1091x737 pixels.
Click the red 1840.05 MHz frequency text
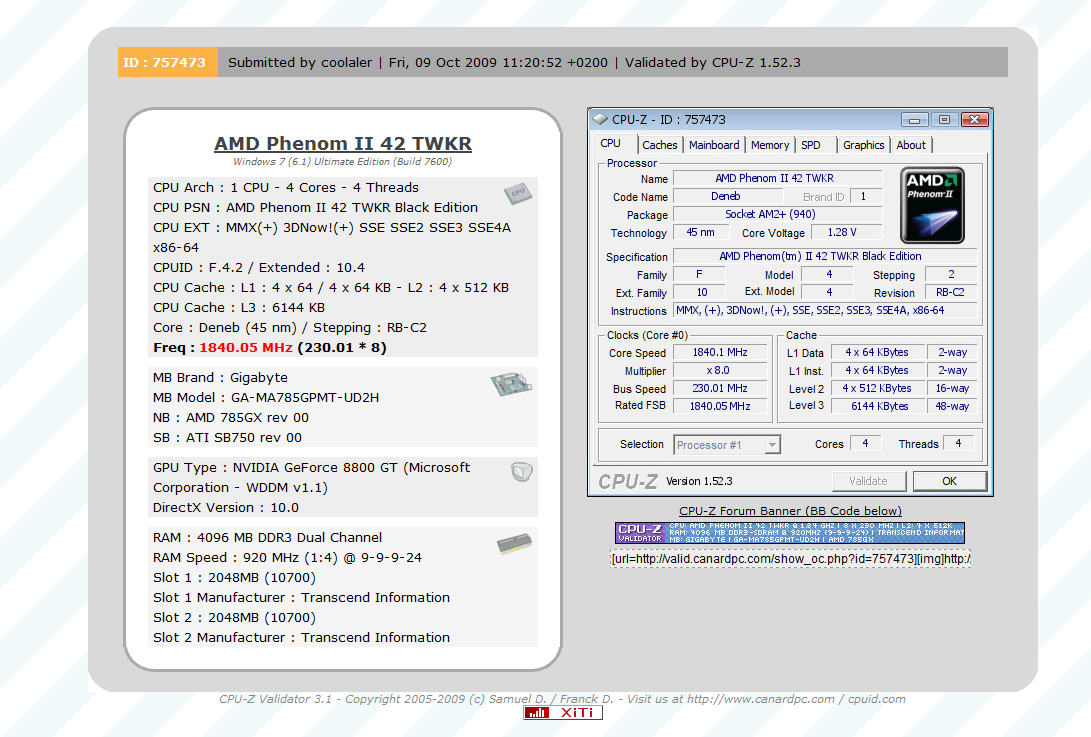click(x=246, y=347)
